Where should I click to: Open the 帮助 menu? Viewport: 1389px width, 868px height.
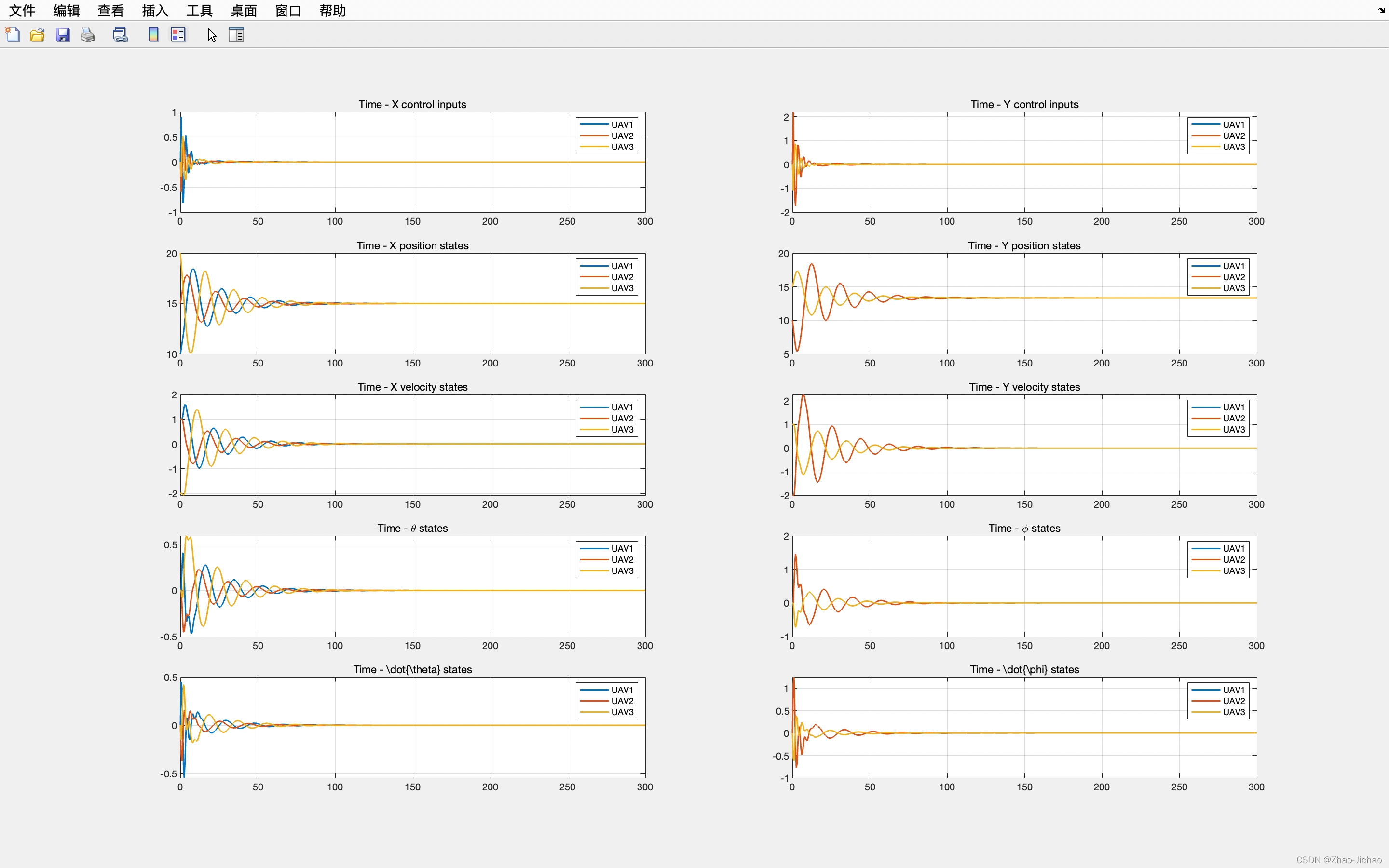(332, 10)
